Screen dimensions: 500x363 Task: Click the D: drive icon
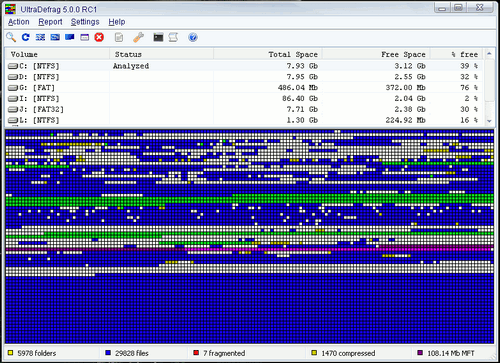coord(13,77)
